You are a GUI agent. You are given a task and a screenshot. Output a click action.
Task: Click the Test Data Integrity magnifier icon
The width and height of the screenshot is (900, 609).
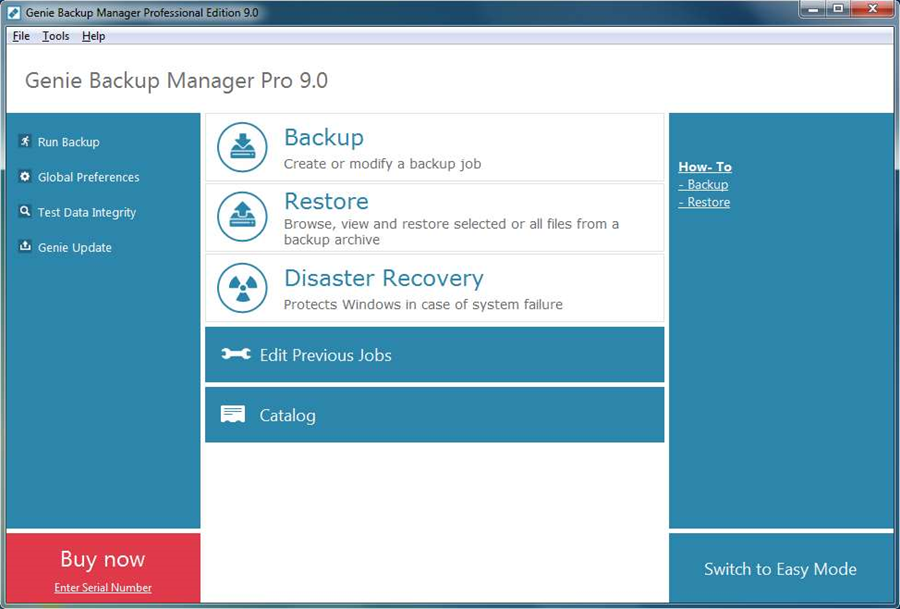25,212
